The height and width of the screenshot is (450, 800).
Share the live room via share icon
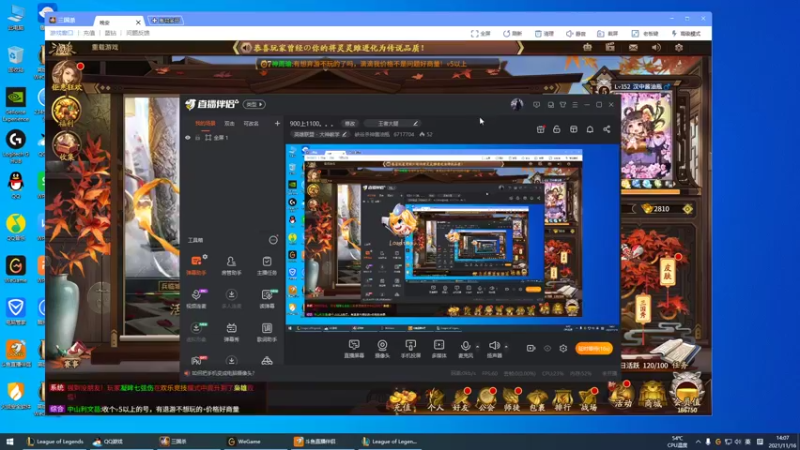[x=607, y=129]
